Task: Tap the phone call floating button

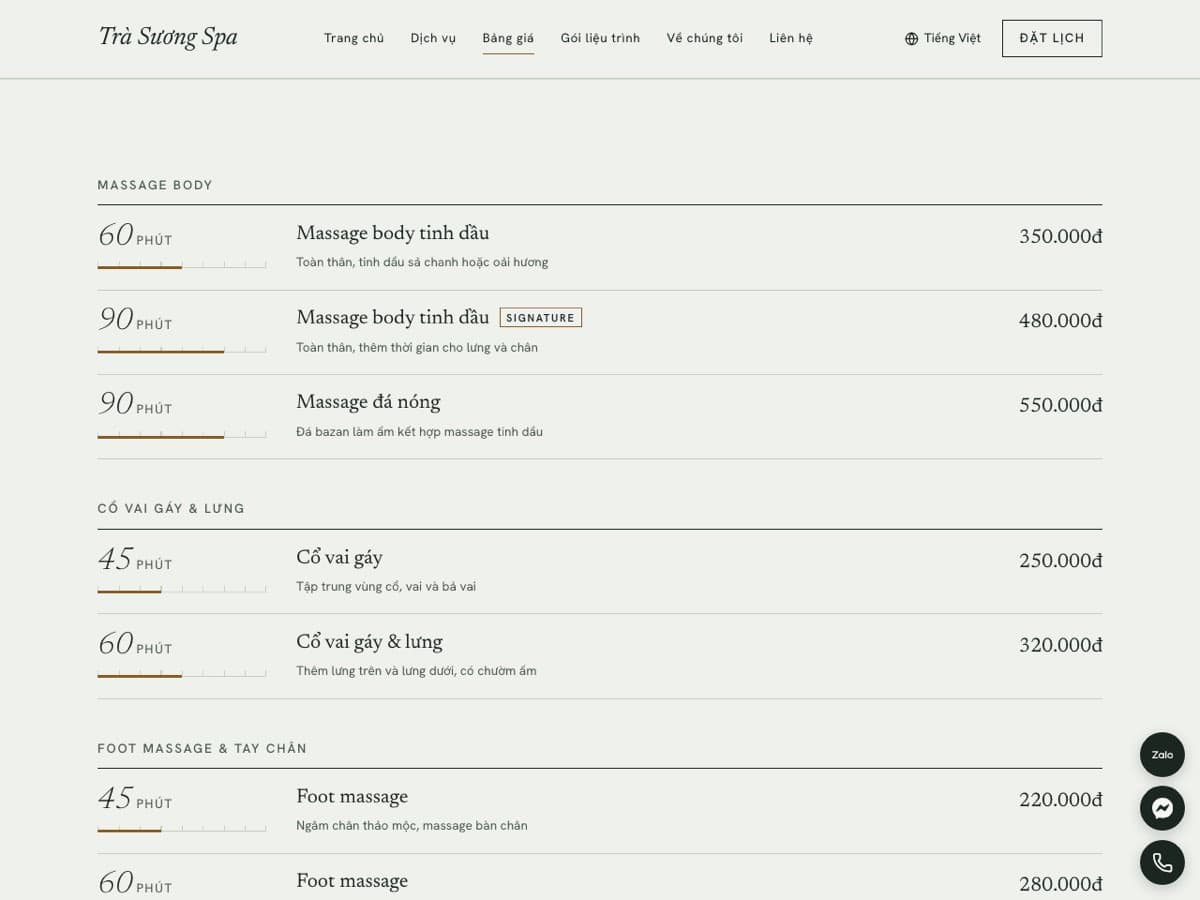Action: click(1162, 862)
